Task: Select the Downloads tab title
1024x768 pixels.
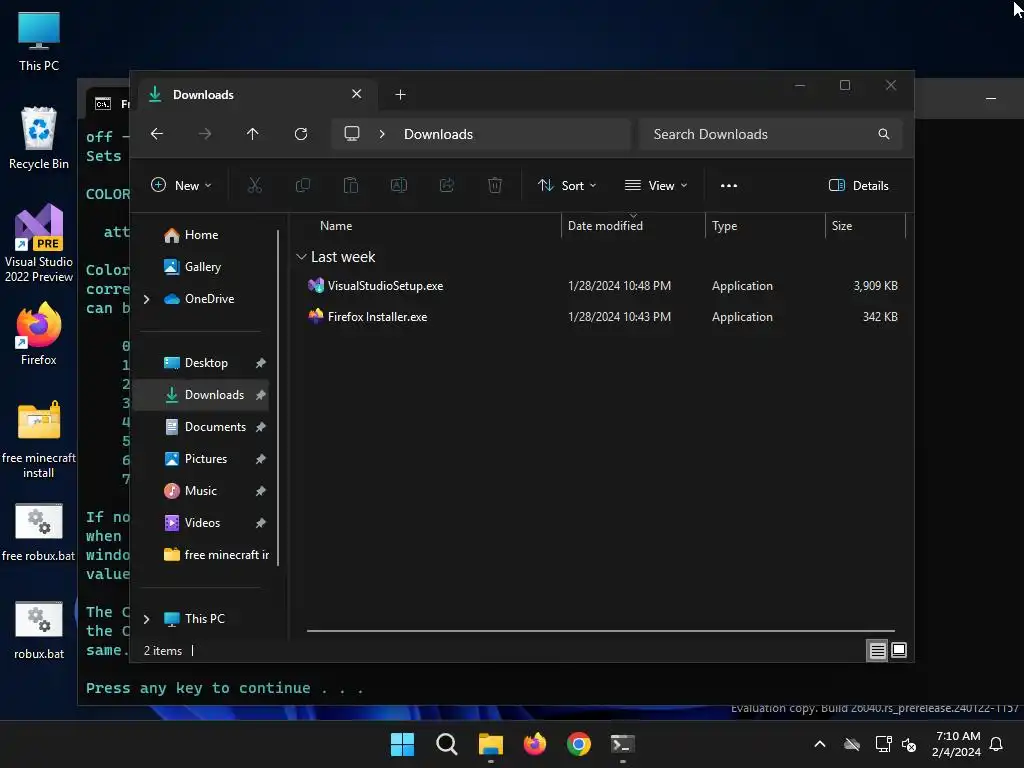Action: [203, 95]
